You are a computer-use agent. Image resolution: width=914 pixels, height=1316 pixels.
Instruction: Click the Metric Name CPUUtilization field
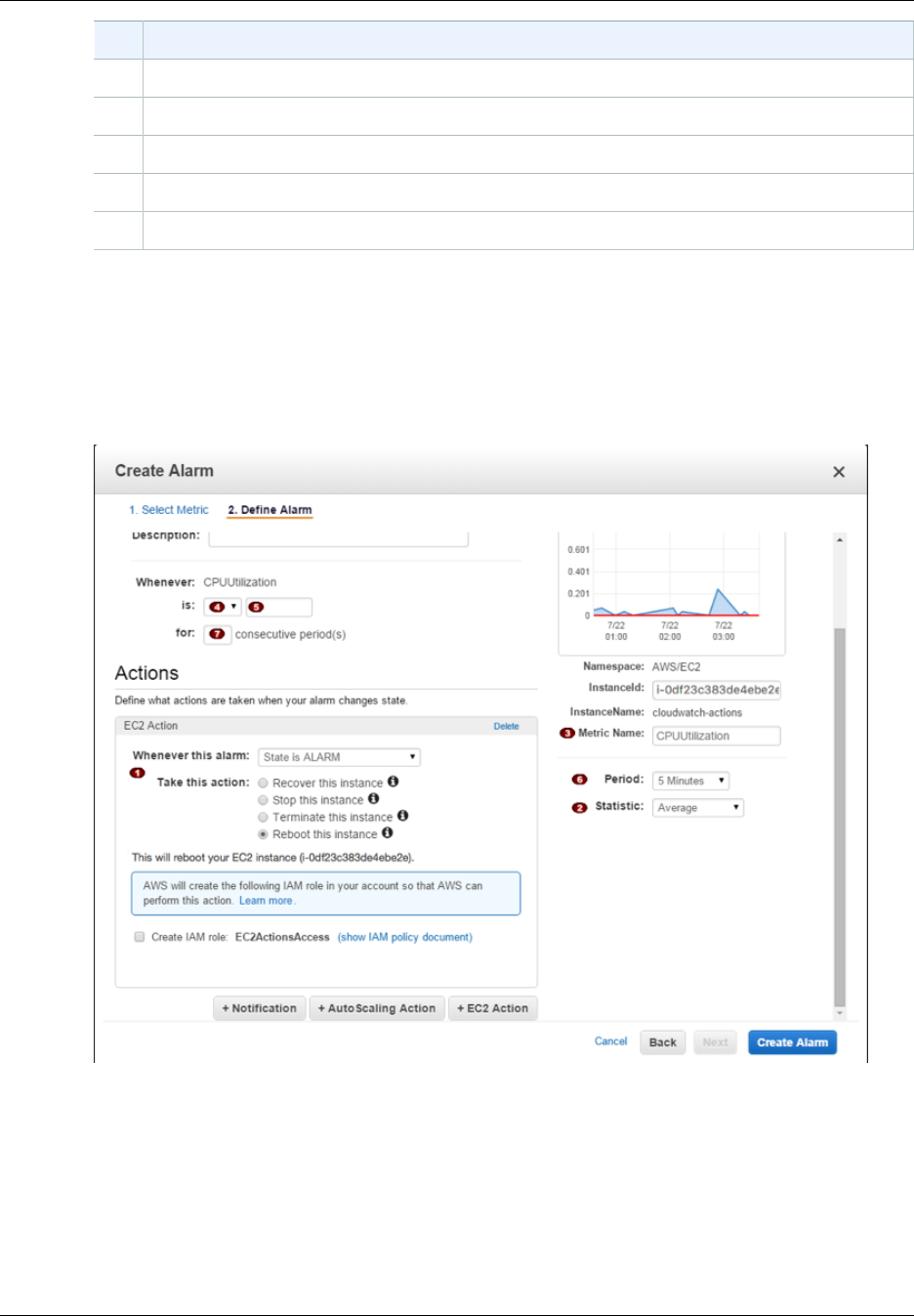pyautogui.click(x=717, y=736)
